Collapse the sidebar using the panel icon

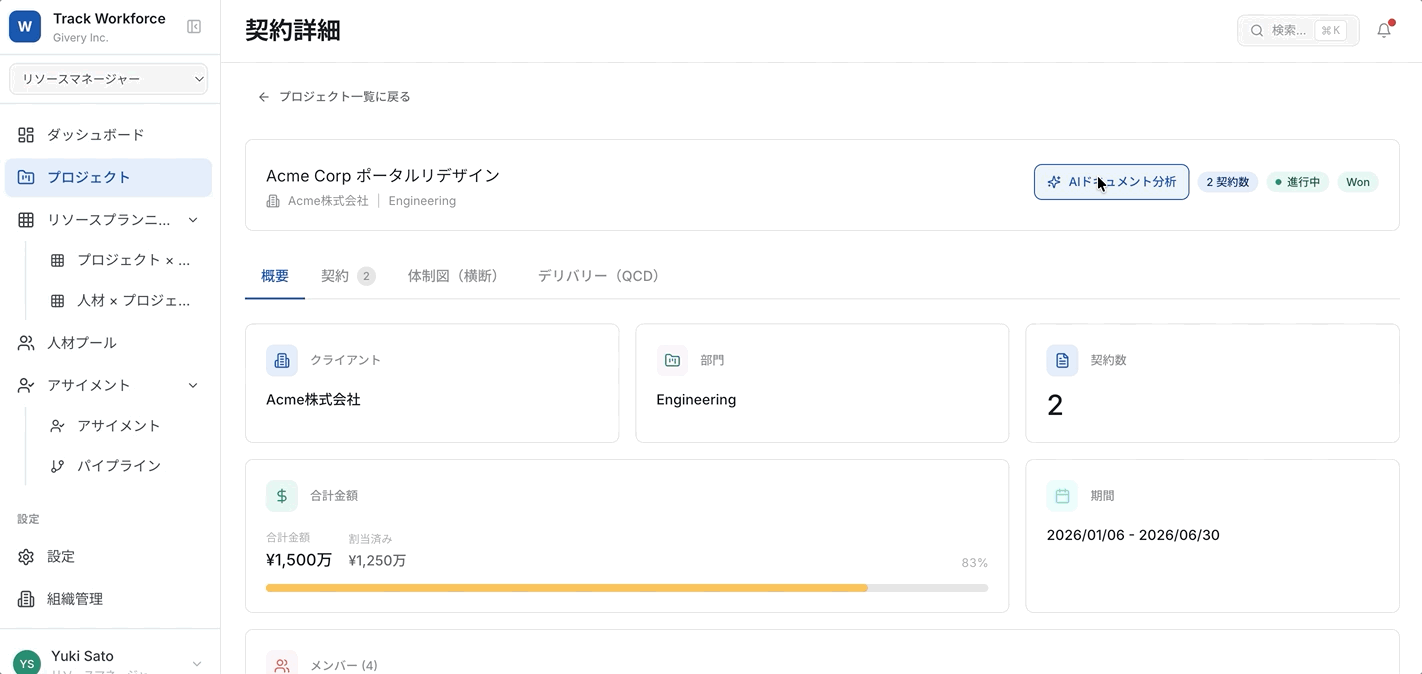point(194,27)
